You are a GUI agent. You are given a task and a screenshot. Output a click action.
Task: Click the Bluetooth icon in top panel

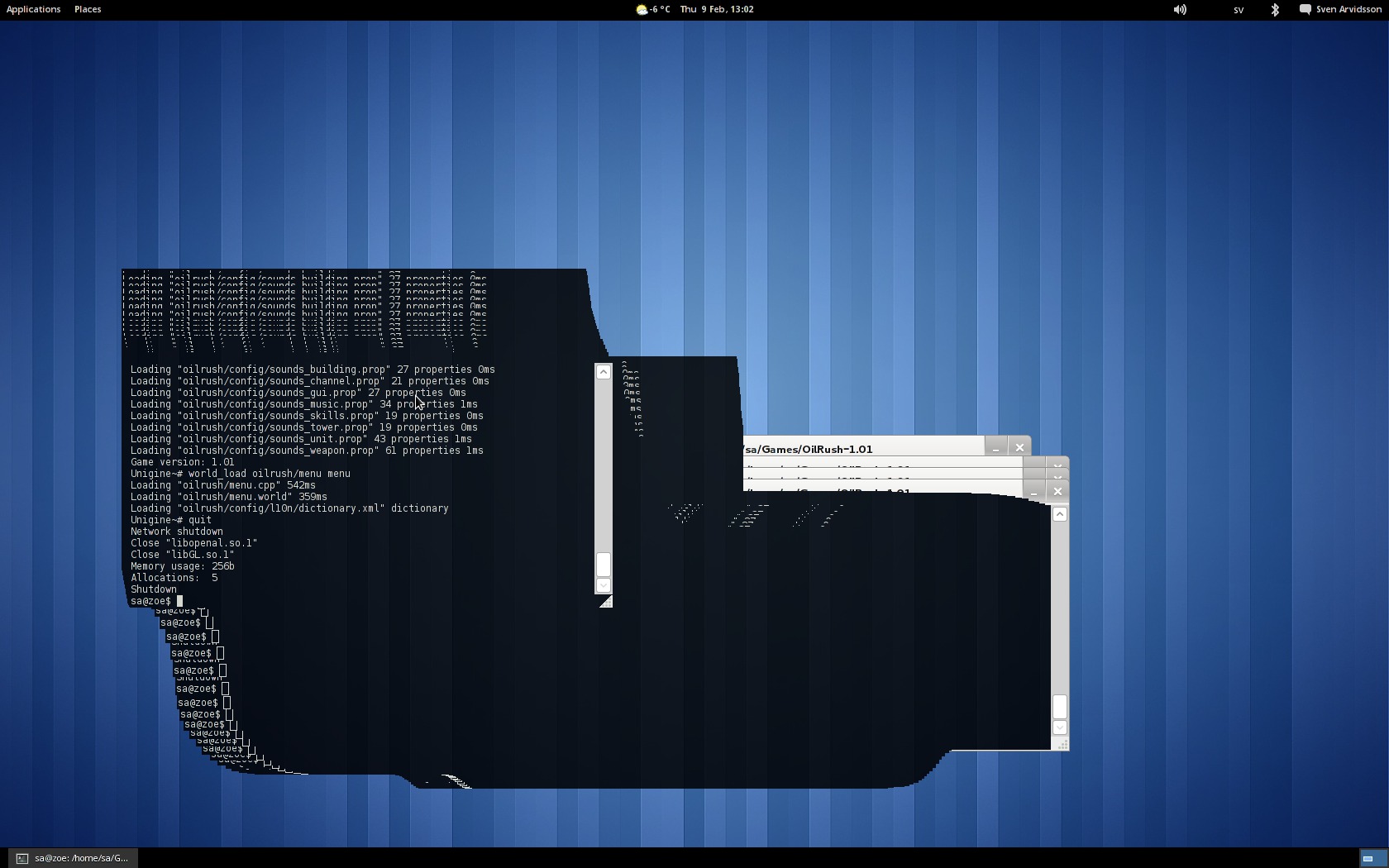1274,9
